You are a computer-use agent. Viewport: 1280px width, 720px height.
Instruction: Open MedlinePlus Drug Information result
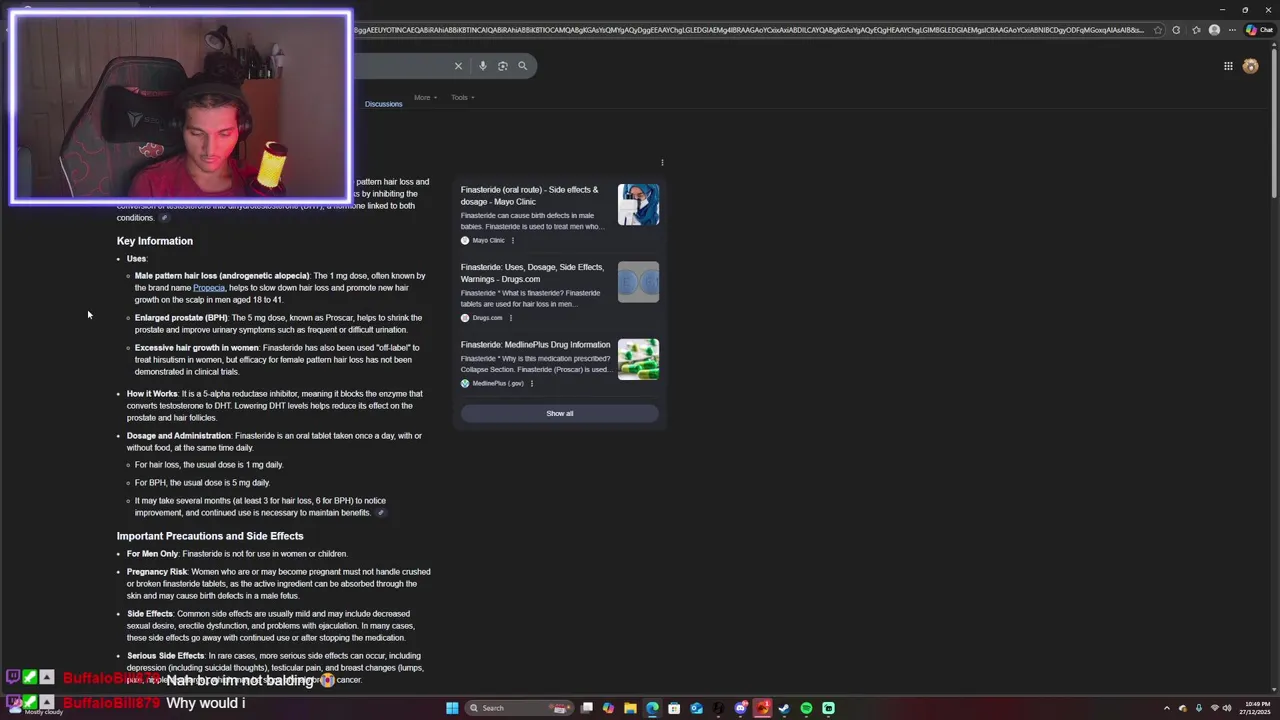tap(535, 345)
